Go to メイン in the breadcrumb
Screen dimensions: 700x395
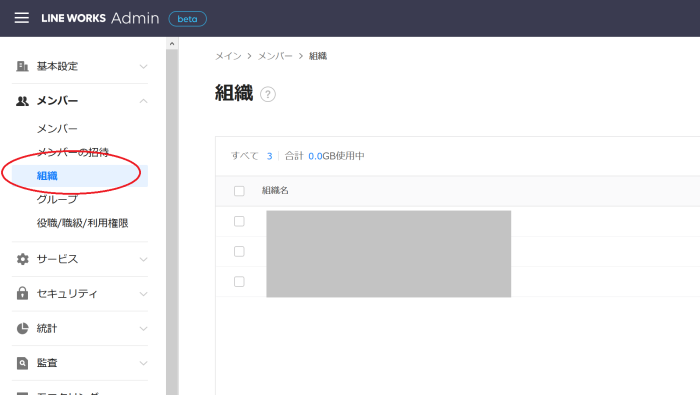228,56
